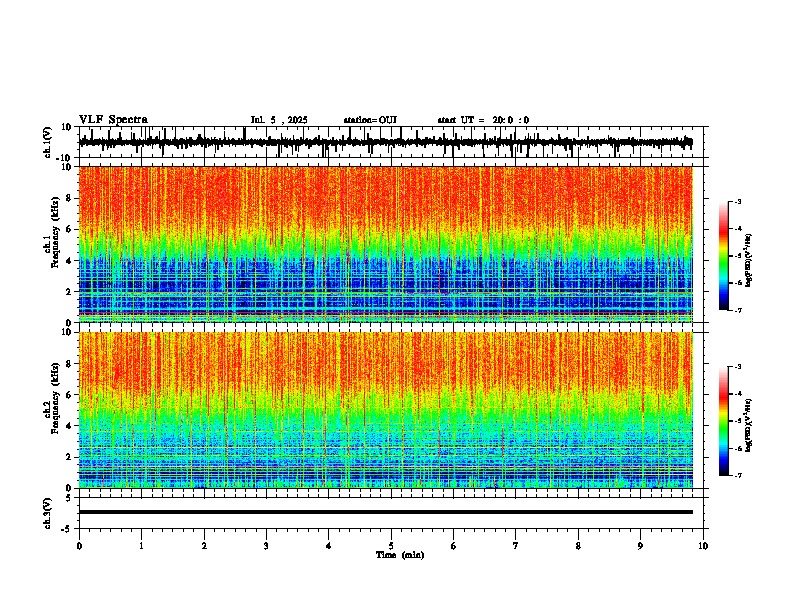Click the time-axis tick label '3'
The height and width of the screenshot is (612, 792).
click(x=266, y=546)
